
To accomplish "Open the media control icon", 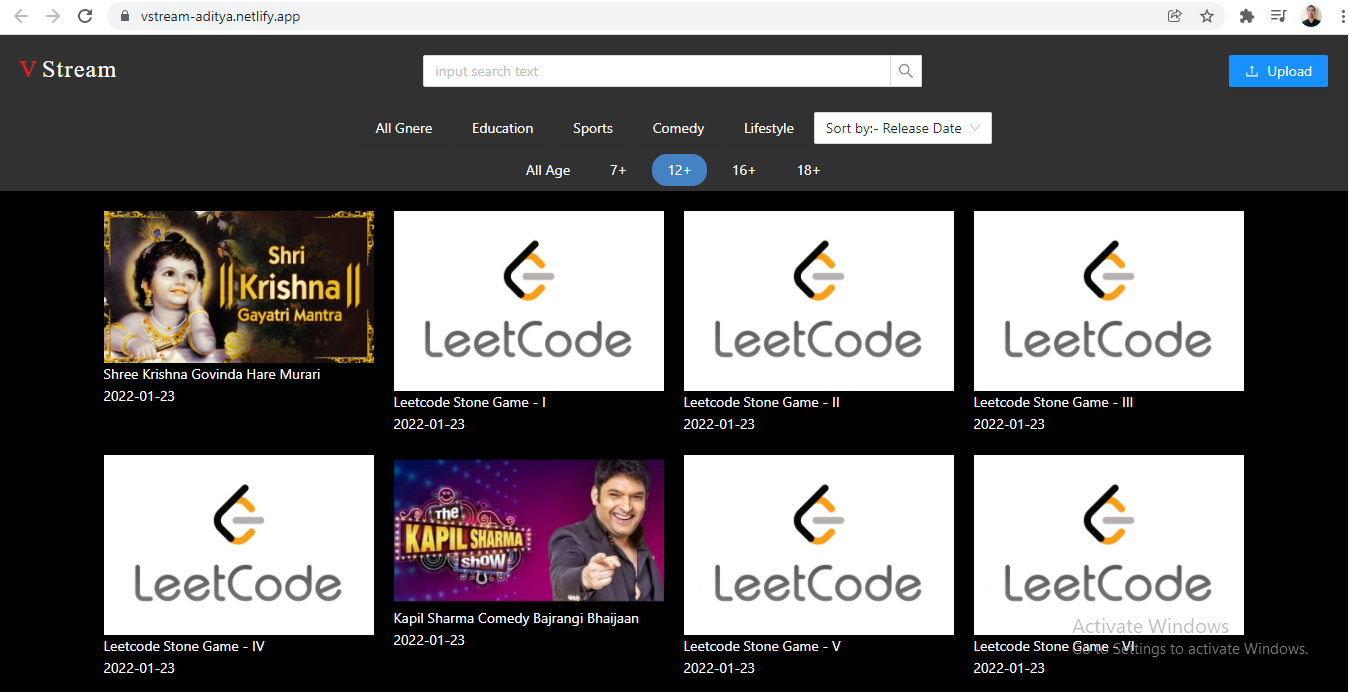I will coord(1278,16).
